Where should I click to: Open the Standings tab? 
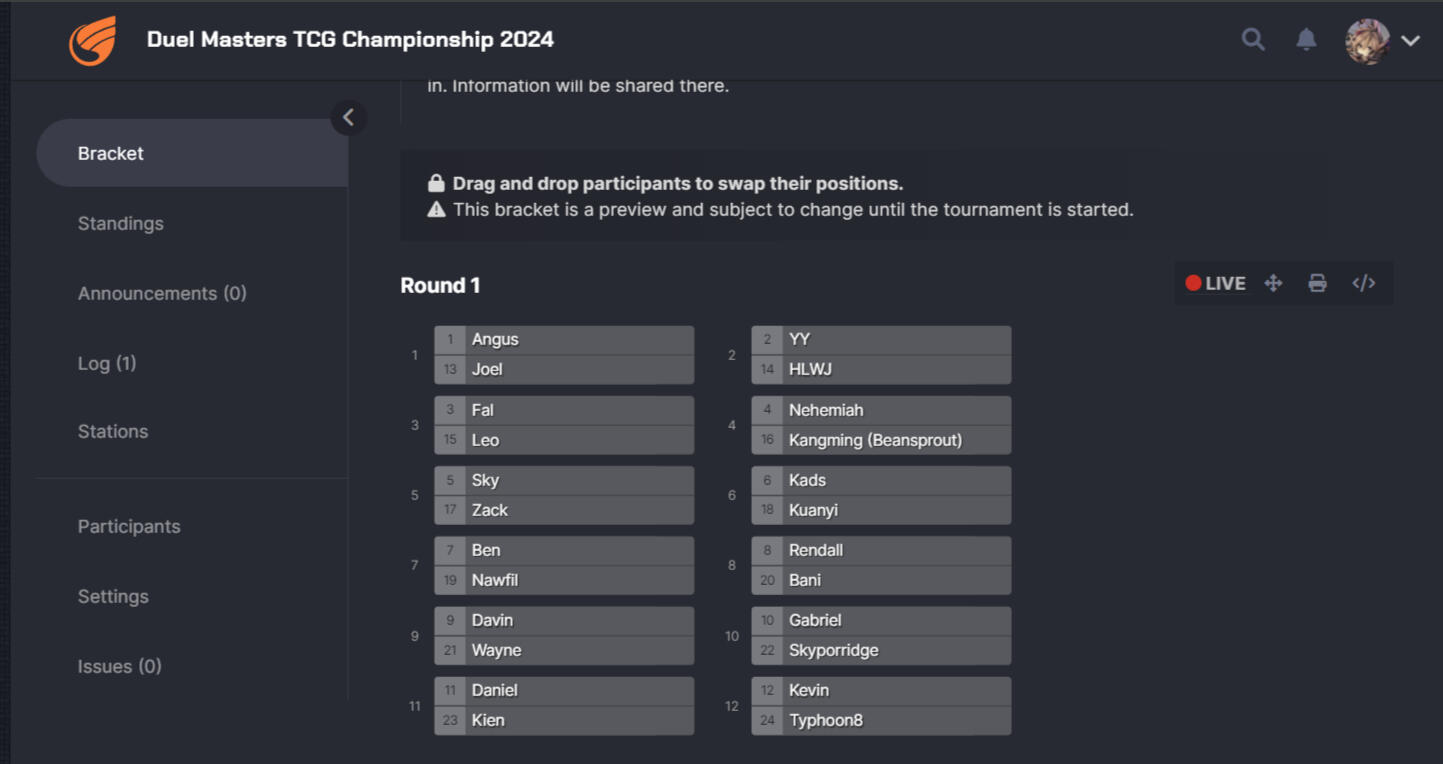120,223
